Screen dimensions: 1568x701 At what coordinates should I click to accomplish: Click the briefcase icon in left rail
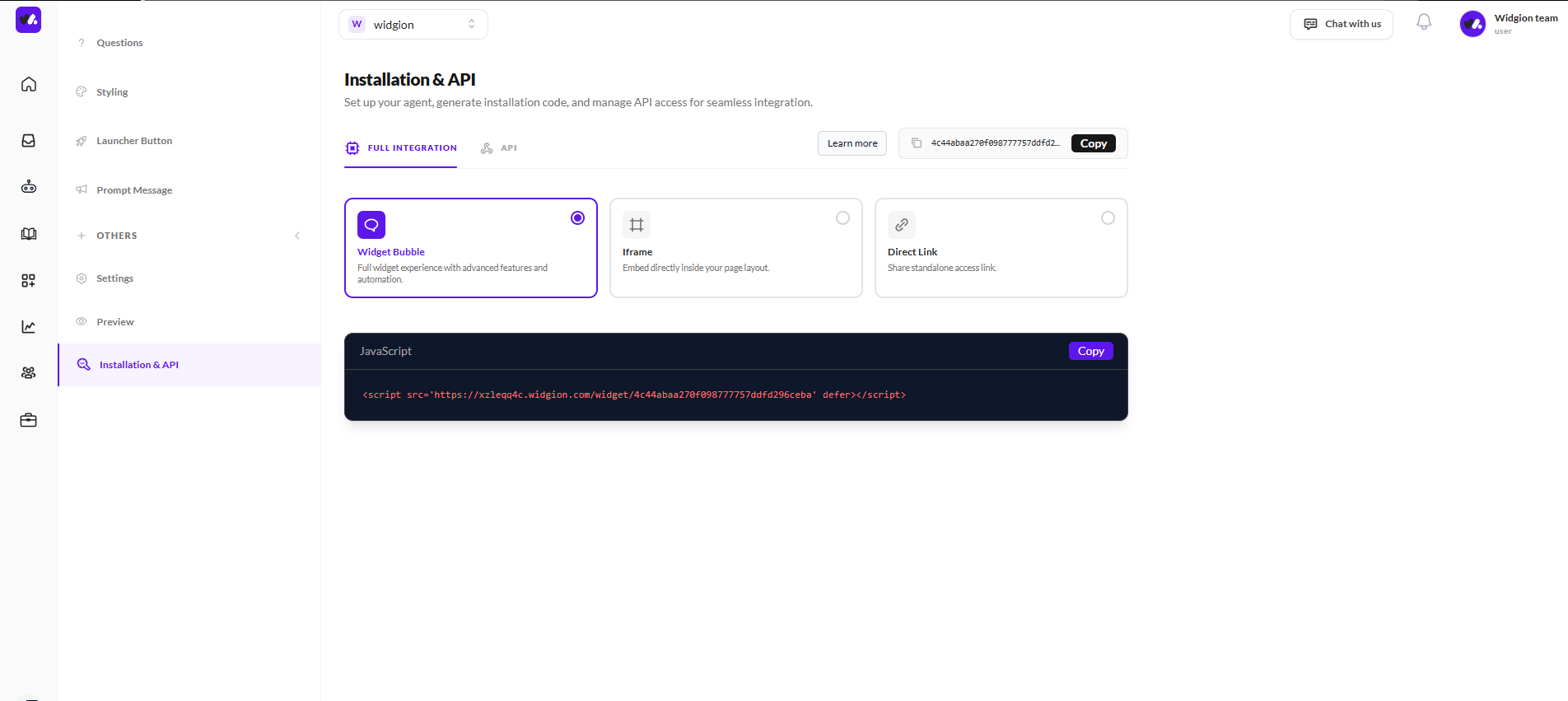click(29, 420)
